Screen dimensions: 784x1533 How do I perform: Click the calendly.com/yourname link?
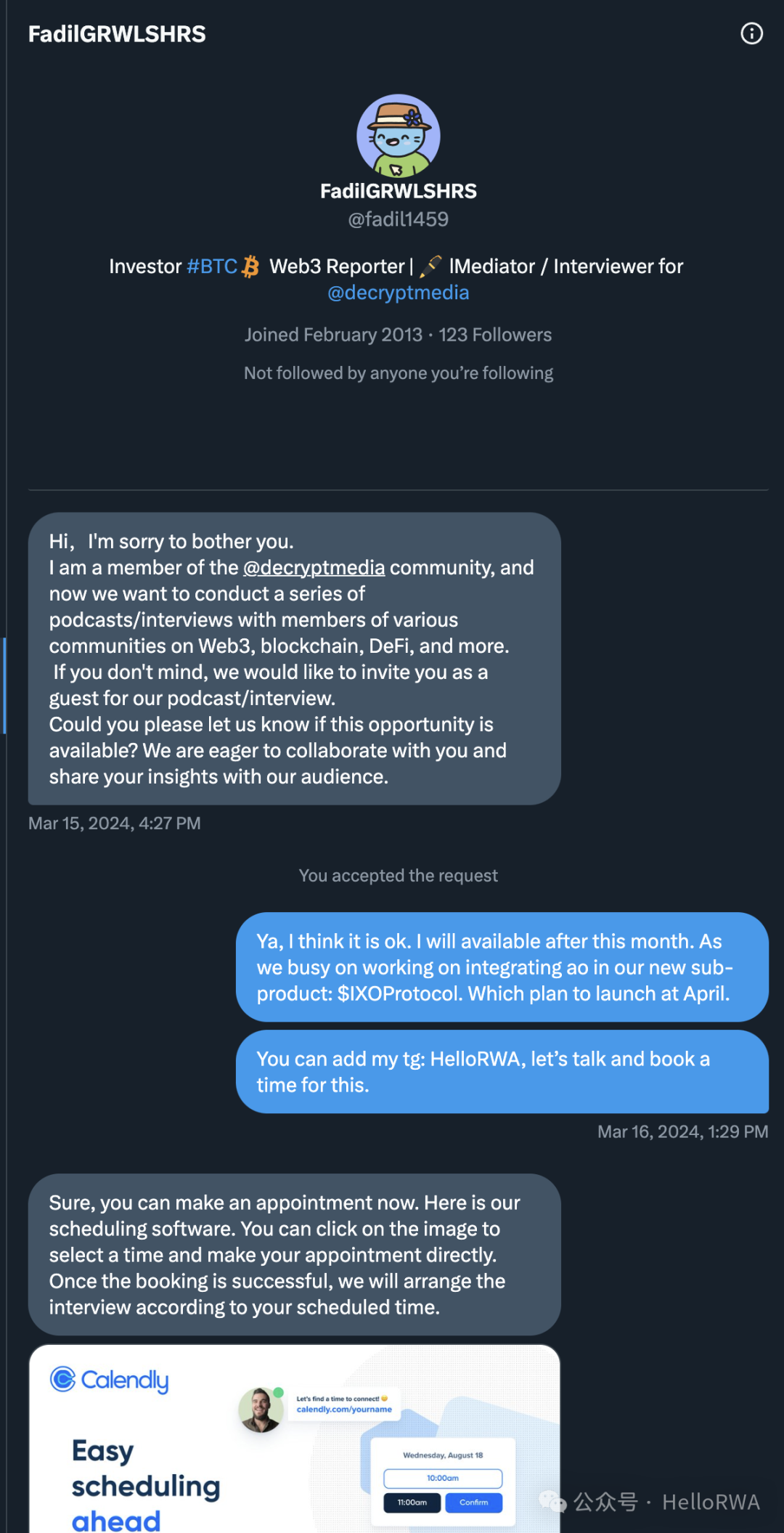pos(344,1410)
